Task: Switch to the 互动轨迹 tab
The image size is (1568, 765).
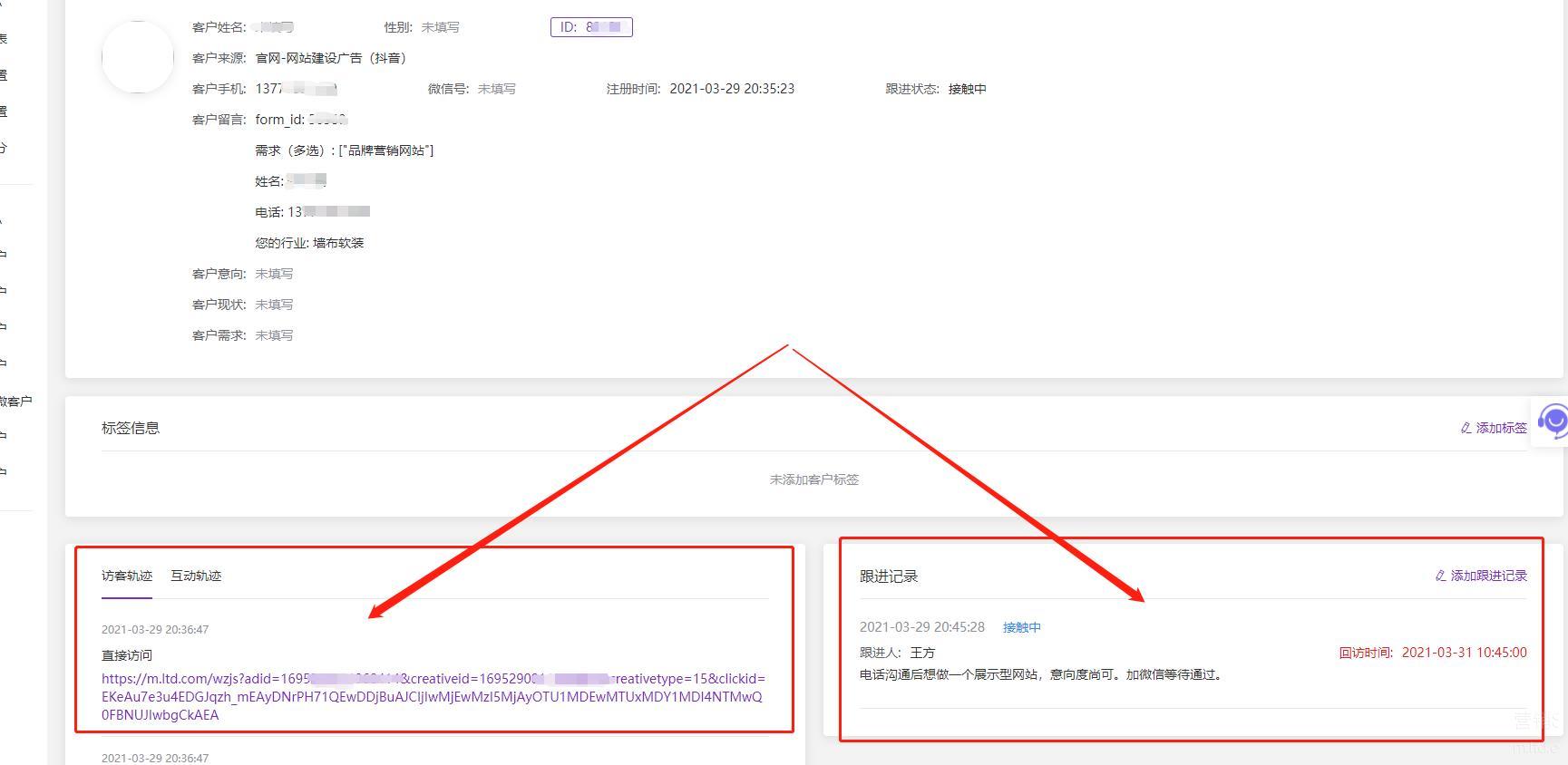Action: coord(196,576)
